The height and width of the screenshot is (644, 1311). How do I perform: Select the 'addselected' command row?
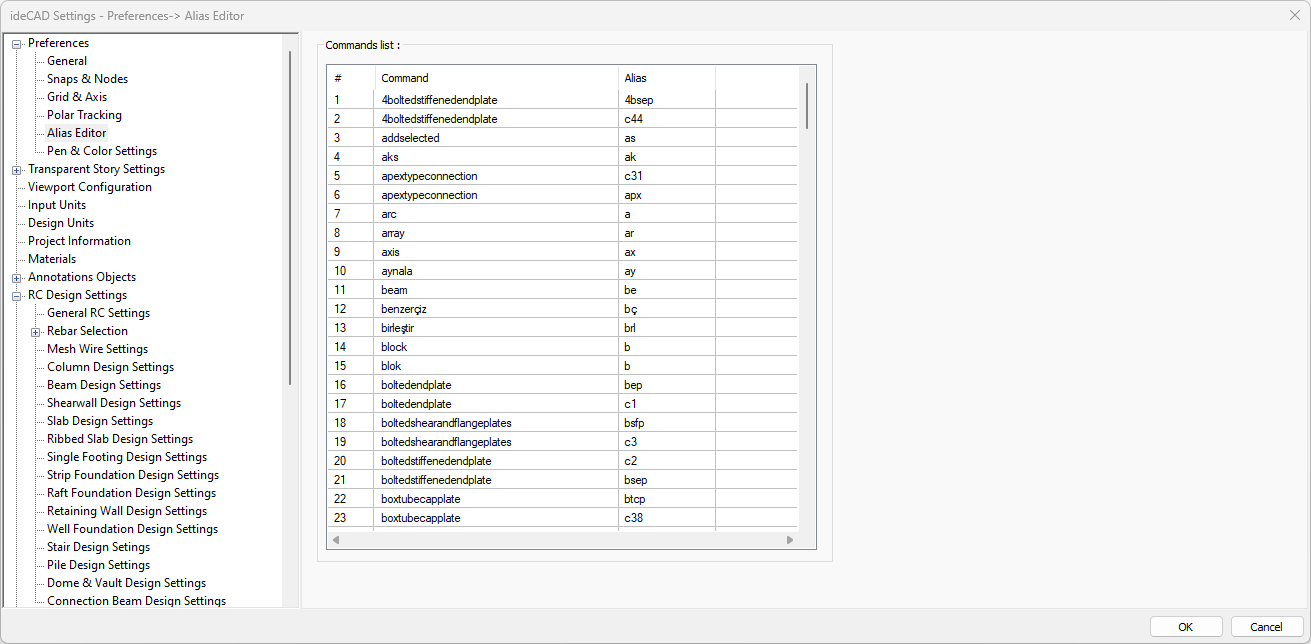click(563, 138)
